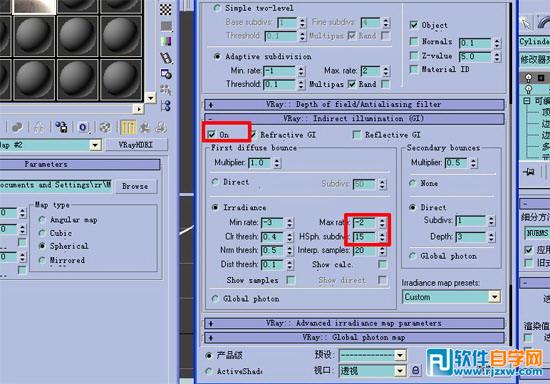Toggle the Show End Result icon
550x384 pixels.
128,127
